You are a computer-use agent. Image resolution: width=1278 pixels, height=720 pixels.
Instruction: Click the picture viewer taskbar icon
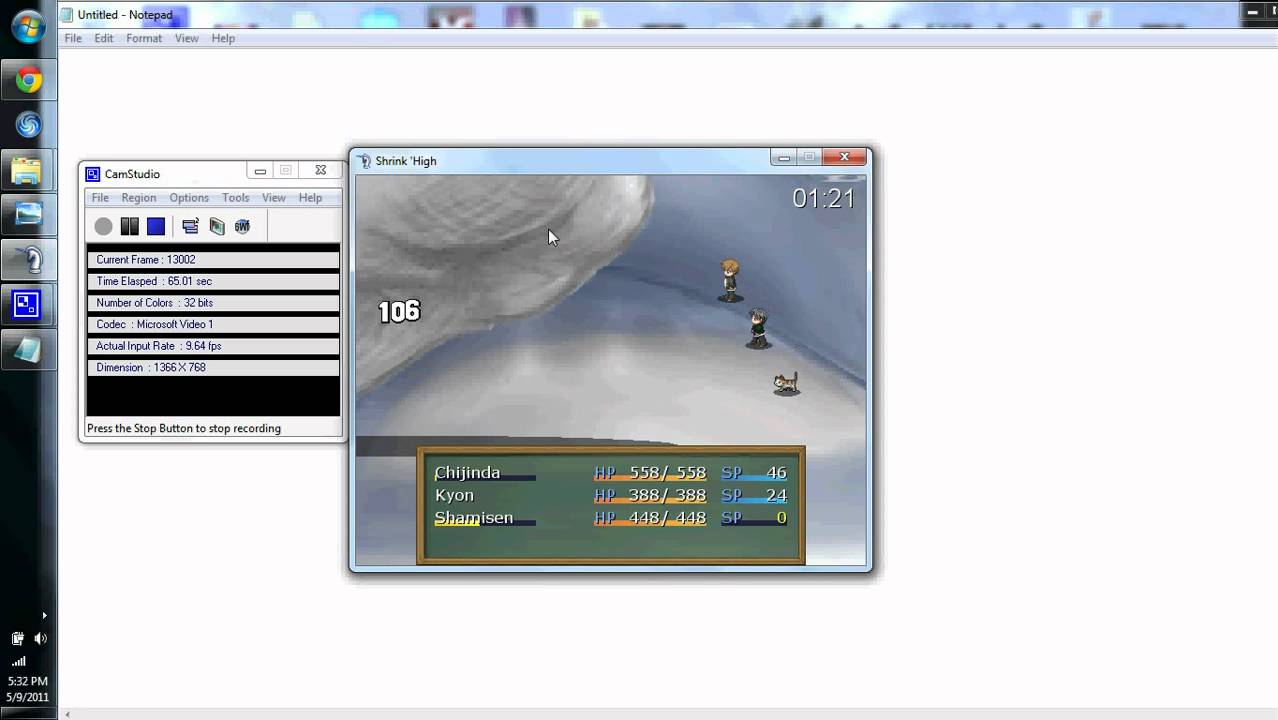pyautogui.click(x=28, y=214)
